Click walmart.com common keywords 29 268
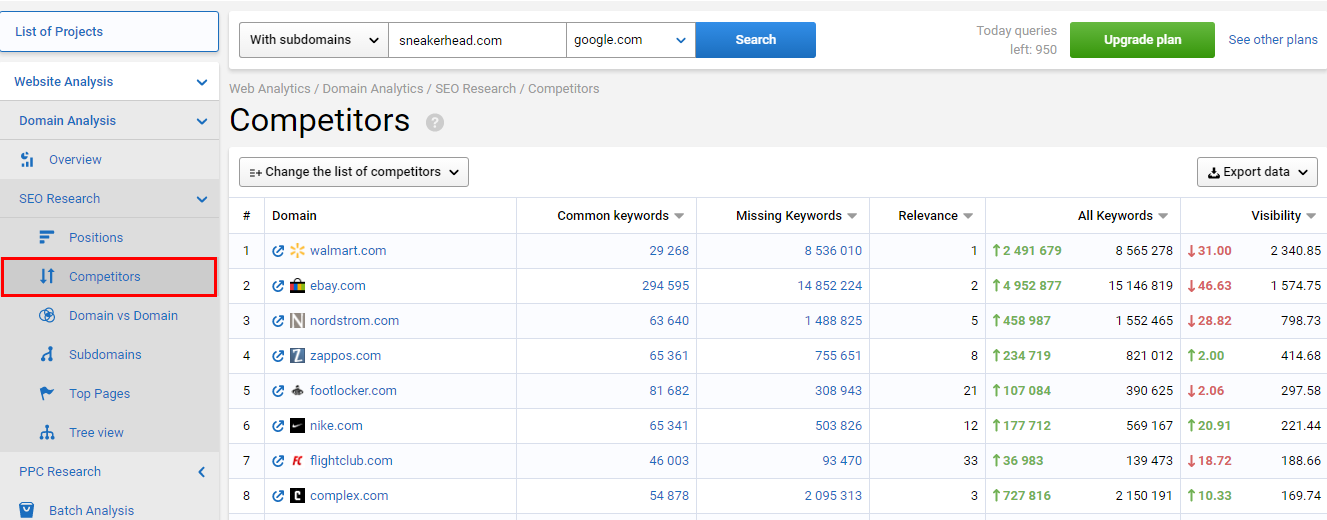 (669, 251)
